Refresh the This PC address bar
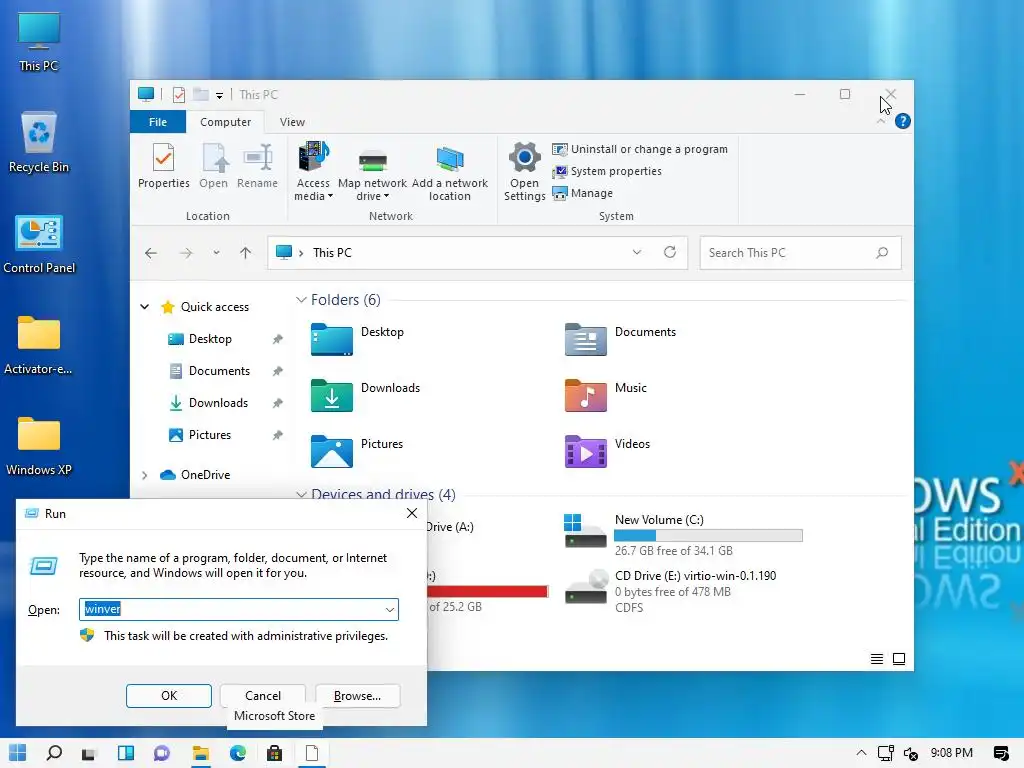This screenshot has height=768, width=1024. pyautogui.click(x=670, y=252)
